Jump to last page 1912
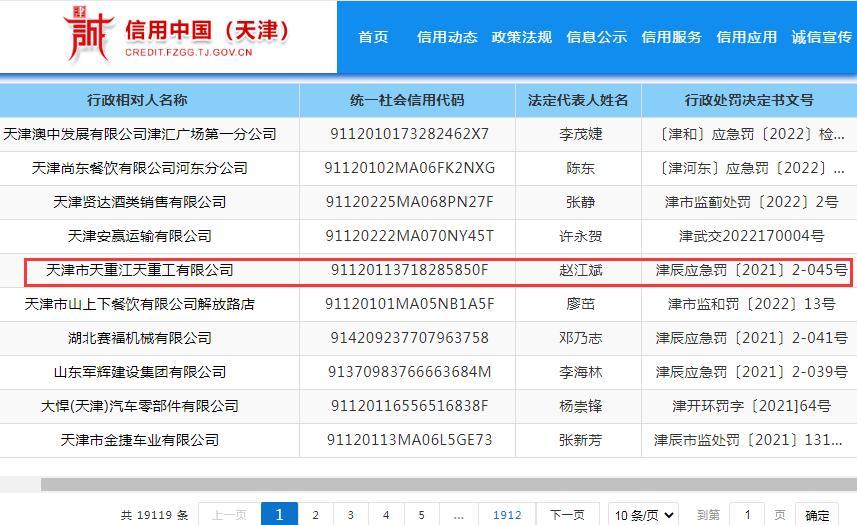Screen dimensions: 857x525 pos(507,515)
